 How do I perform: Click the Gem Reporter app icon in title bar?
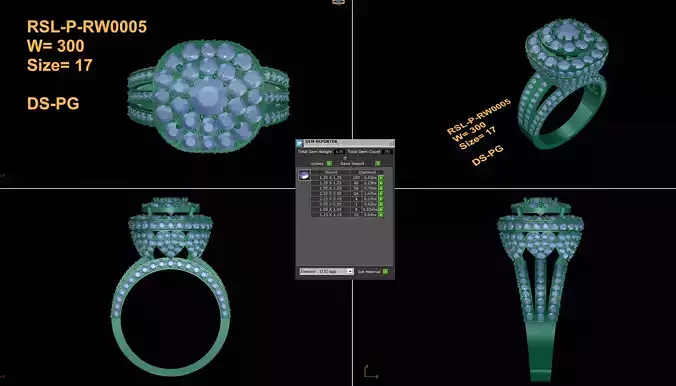(x=300, y=143)
